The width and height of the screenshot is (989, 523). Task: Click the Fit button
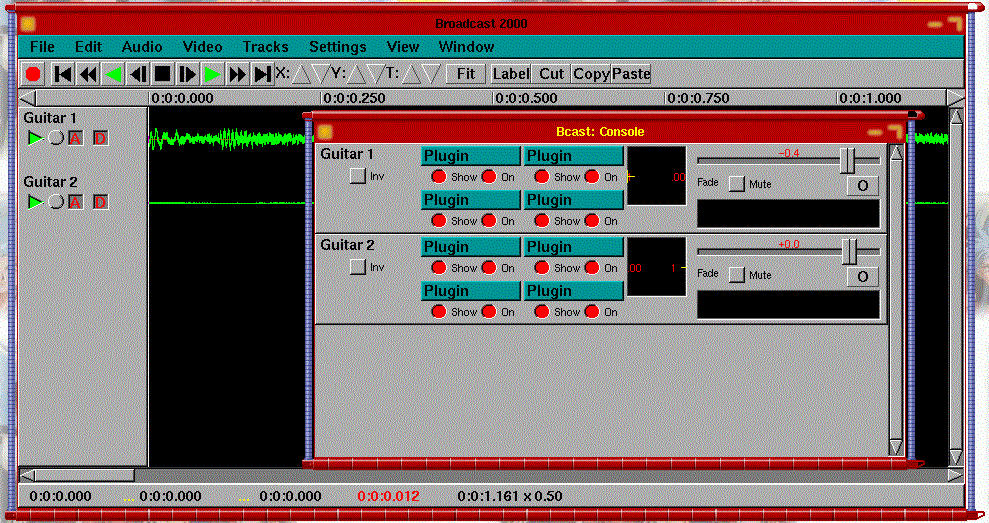pos(466,73)
